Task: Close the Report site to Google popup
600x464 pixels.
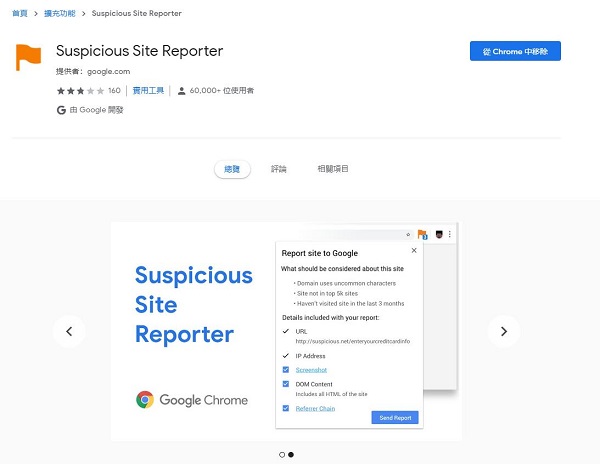Action: click(414, 251)
